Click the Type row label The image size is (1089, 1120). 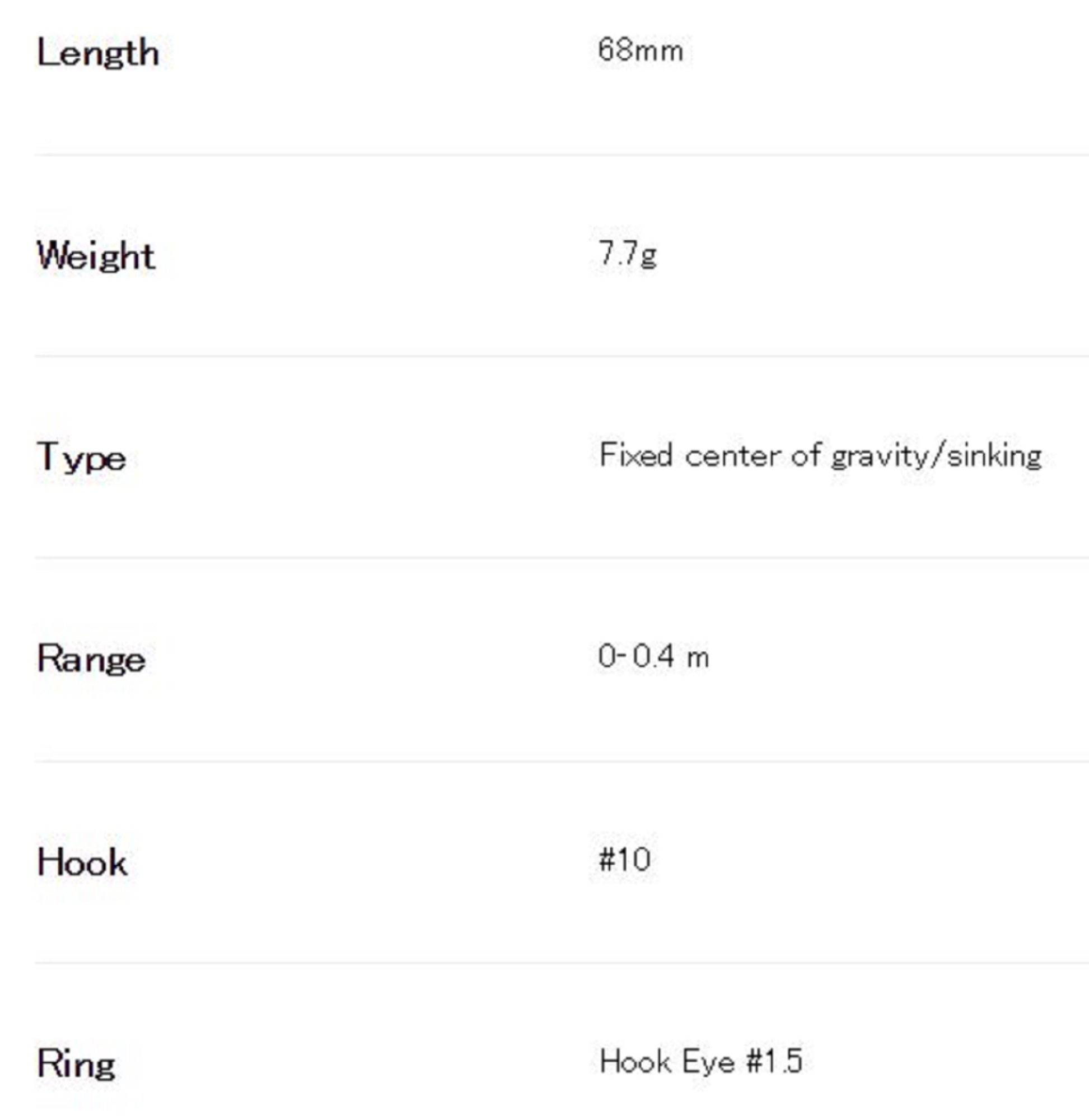(81, 458)
